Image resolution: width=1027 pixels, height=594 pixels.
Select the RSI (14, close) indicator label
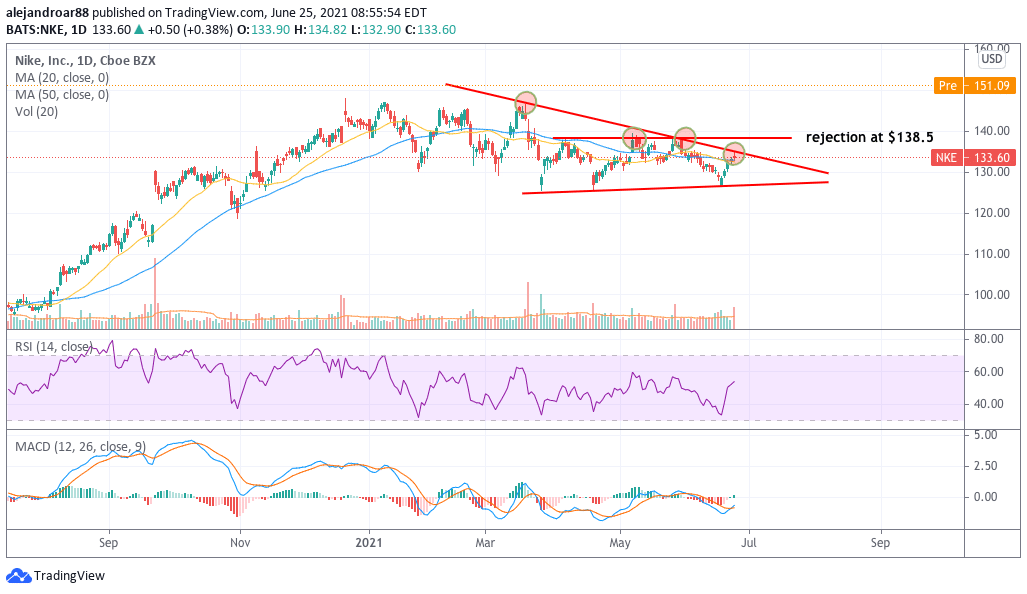pos(54,346)
